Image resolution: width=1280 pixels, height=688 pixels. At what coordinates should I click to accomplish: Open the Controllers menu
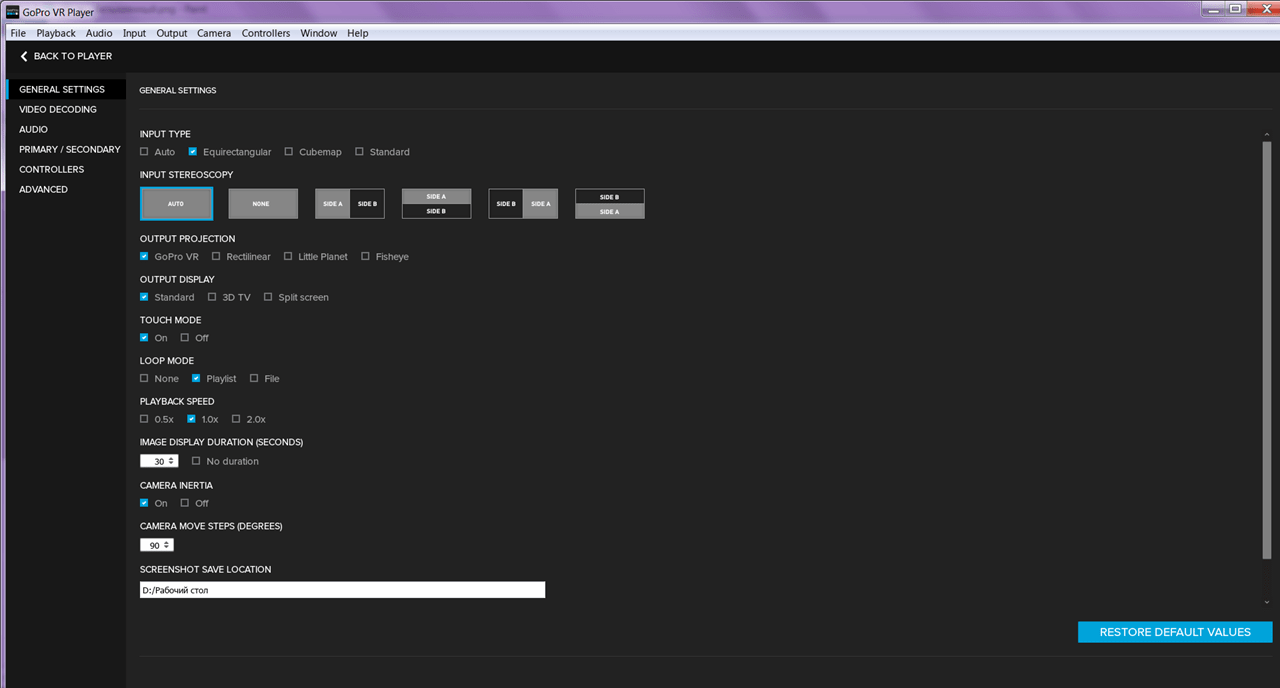tap(266, 33)
